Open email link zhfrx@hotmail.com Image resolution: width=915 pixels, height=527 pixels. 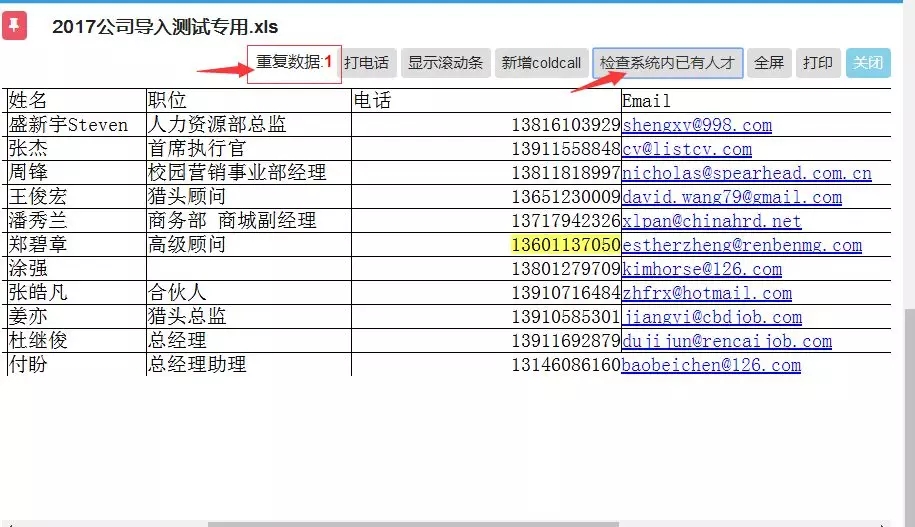pyautogui.click(x=707, y=293)
